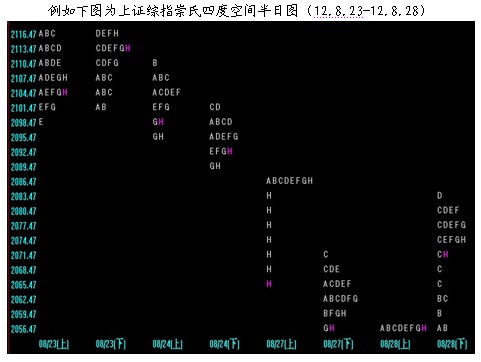Click the ABCDFG row at 2062.47
This screenshot has width=481, height=362.
(340, 299)
